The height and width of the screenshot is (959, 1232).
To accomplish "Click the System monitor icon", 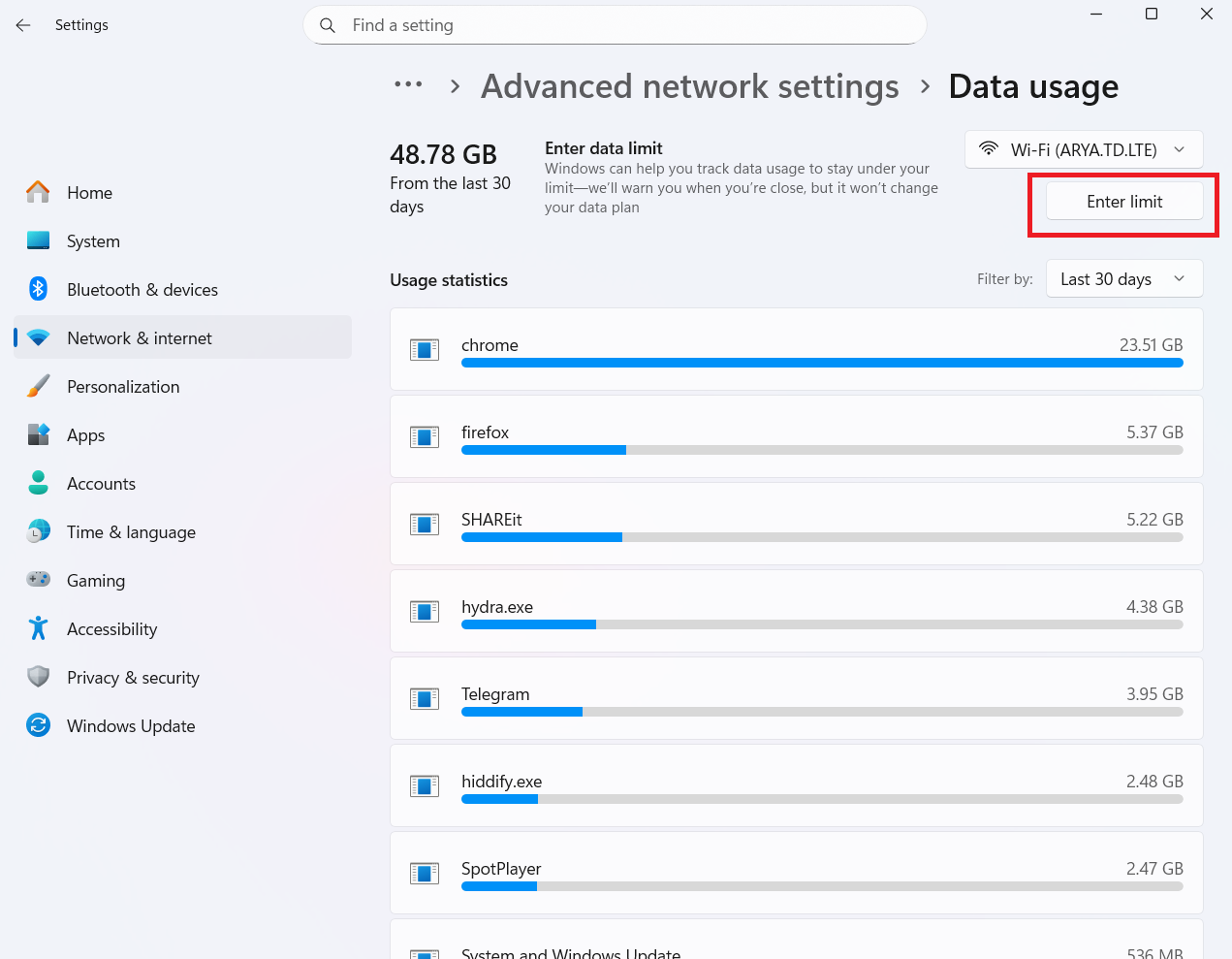I will [x=38, y=240].
